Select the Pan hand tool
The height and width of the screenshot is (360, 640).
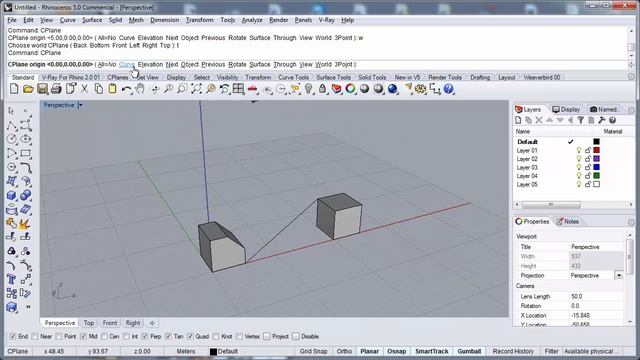click(140, 89)
